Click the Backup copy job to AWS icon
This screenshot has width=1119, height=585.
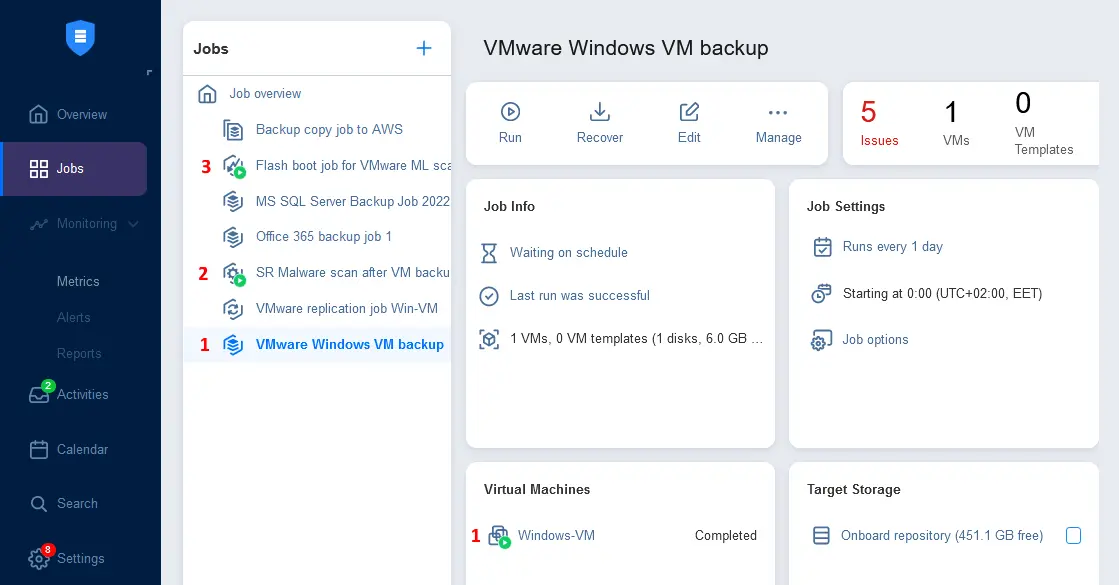click(233, 130)
